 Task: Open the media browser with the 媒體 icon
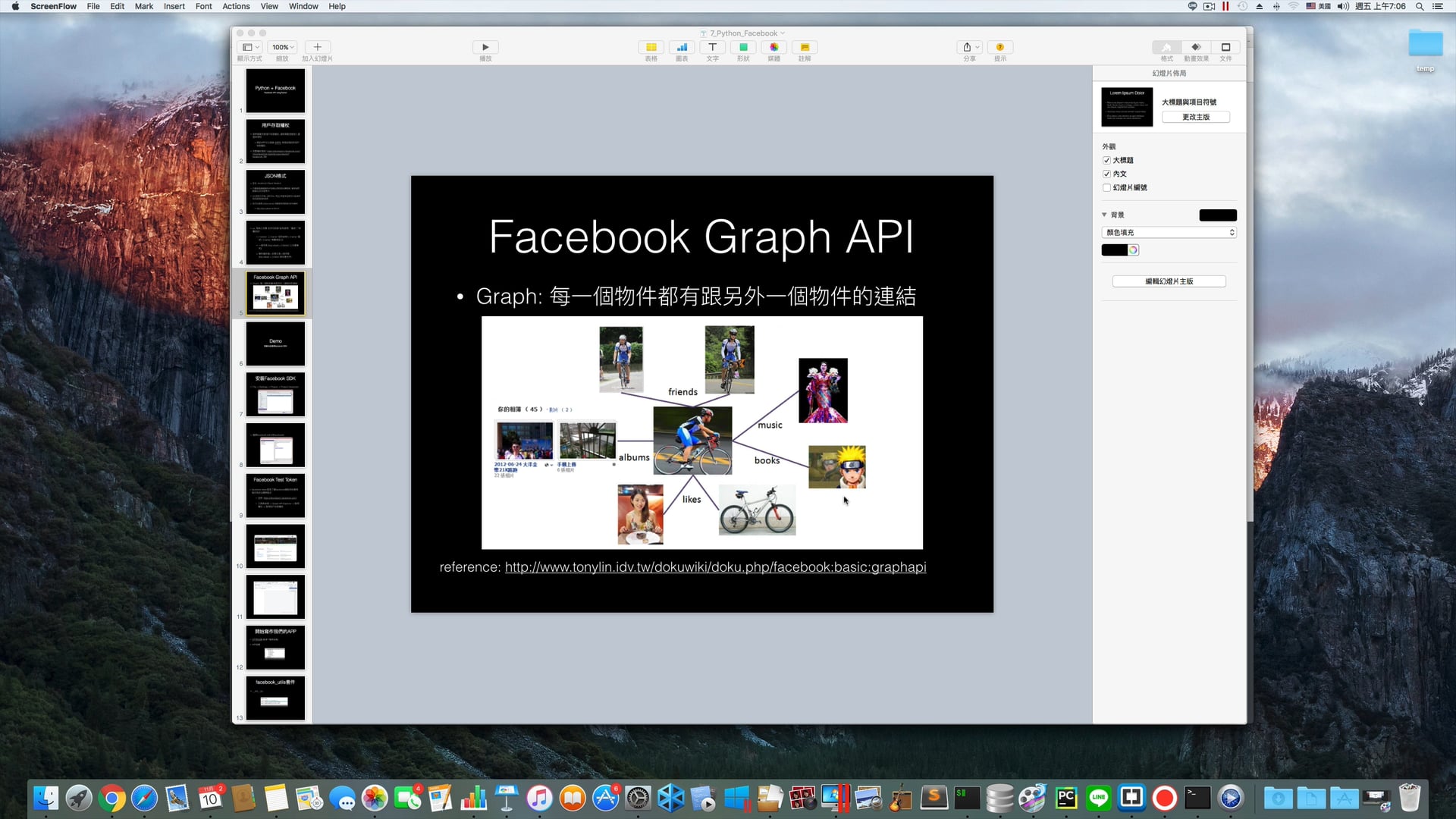(x=773, y=47)
